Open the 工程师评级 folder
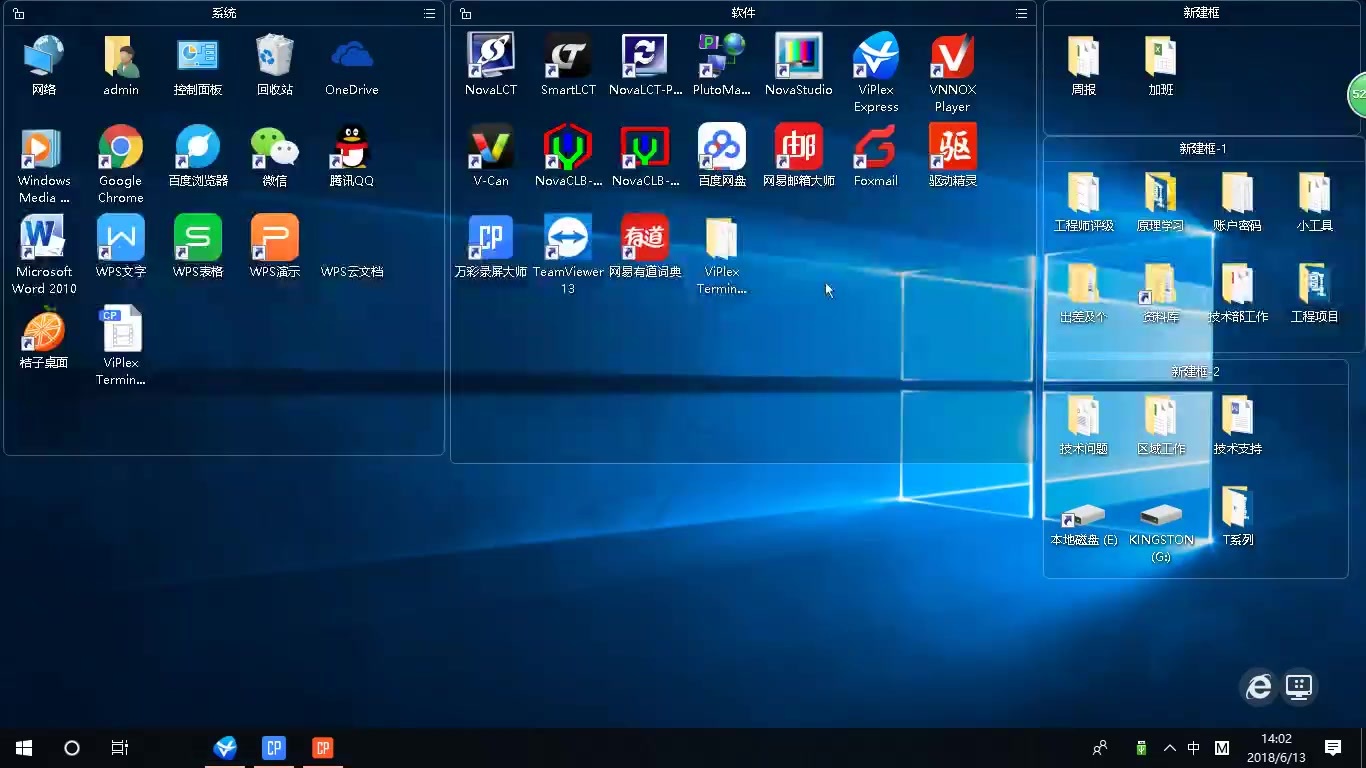1366x768 pixels. tap(1084, 192)
